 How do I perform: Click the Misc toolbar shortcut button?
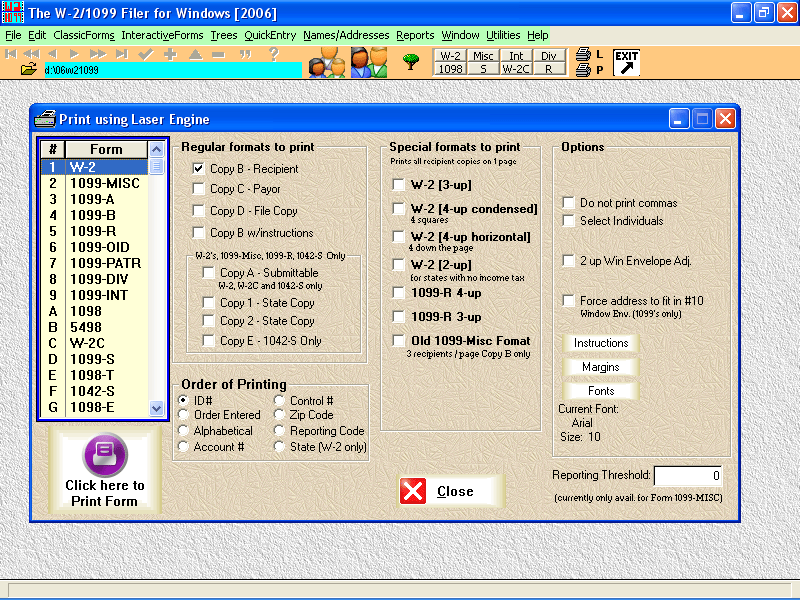point(483,56)
